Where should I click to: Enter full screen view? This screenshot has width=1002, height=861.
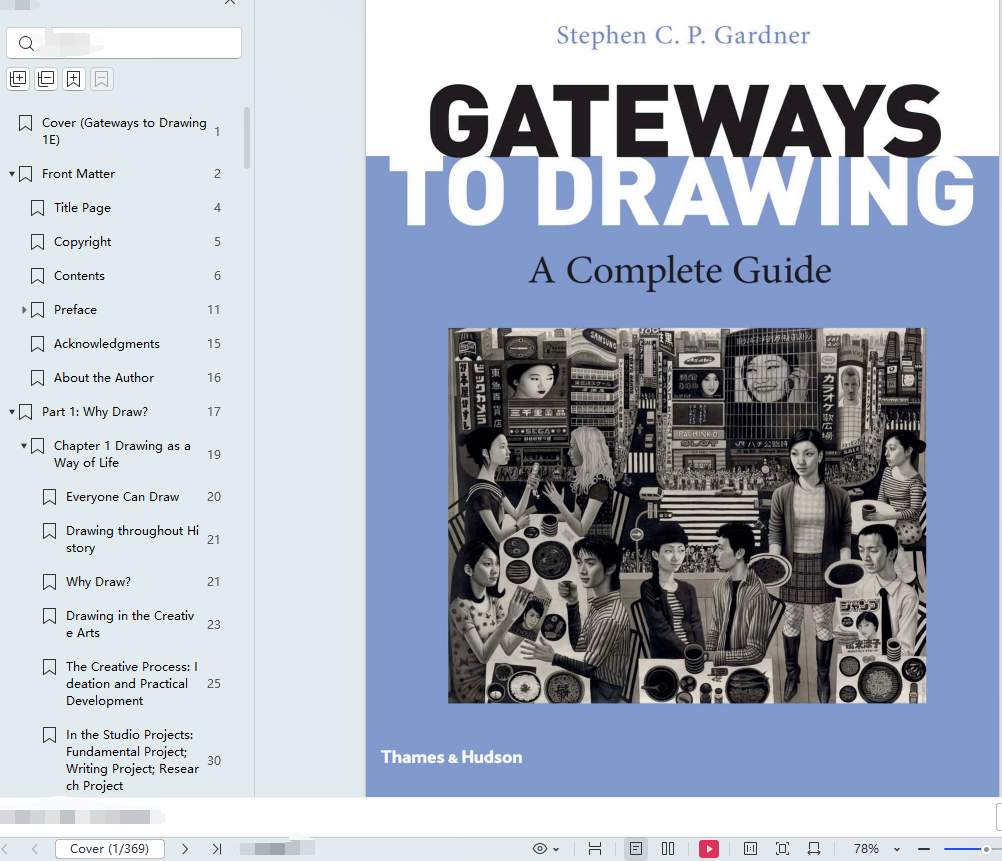coord(782,849)
